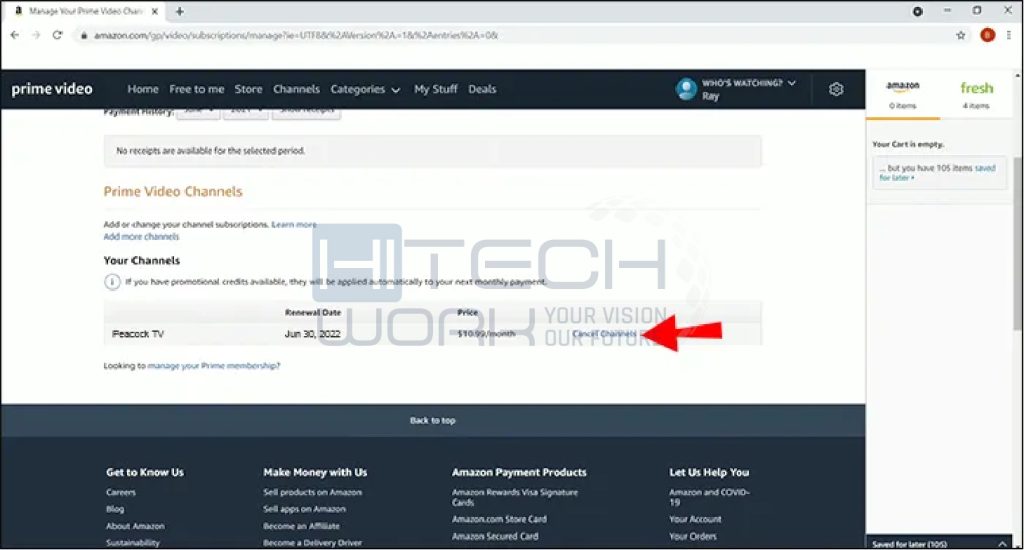Reload the page
Image resolution: width=1024 pixels, height=550 pixels.
pyautogui.click(x=57, y=35)
